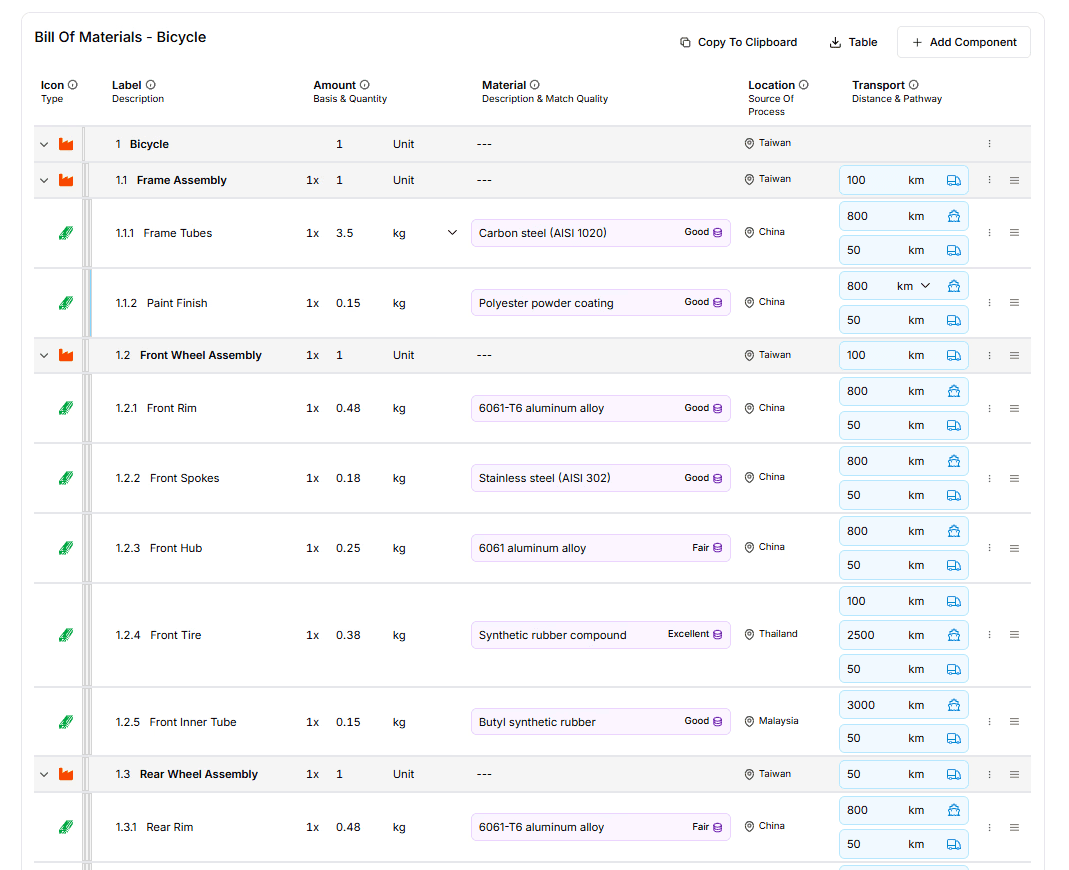
Task: Click the Front Wheel Assembly label
Action: tap(200, 356)
